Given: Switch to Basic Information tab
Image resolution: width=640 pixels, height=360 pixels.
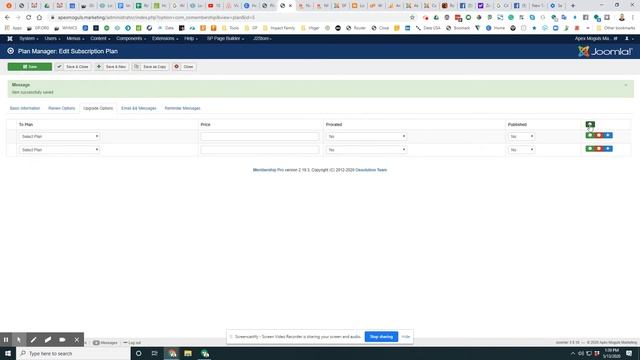Looking at the screenshot, I should (25, 108).
